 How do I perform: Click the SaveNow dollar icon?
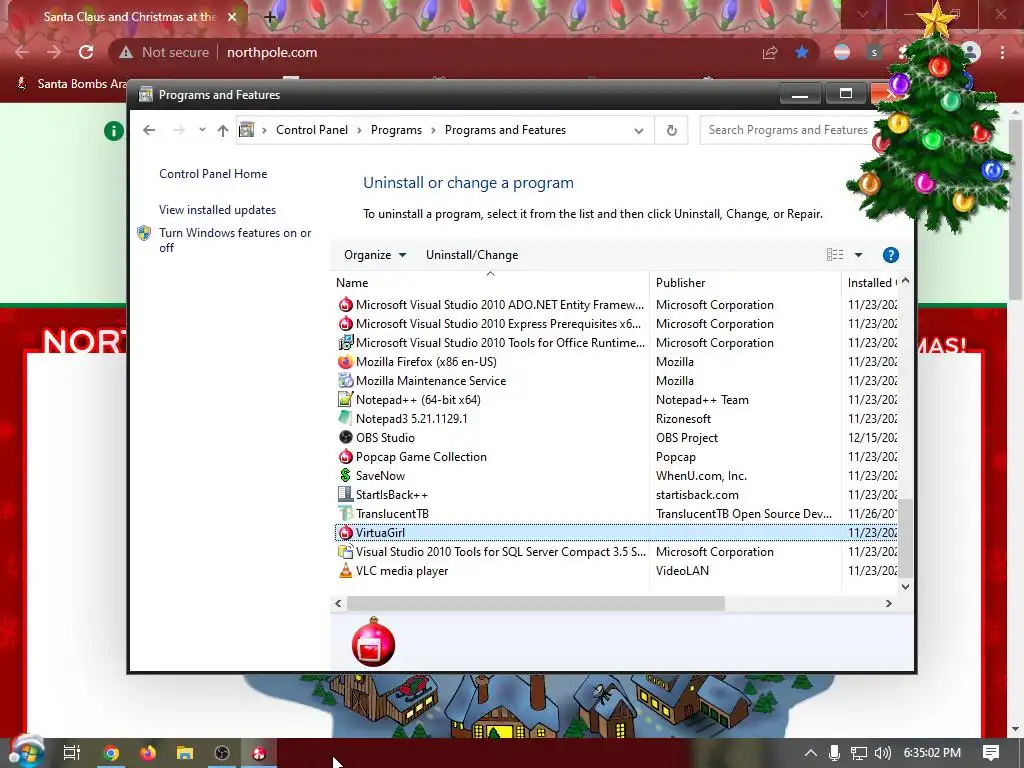point(345,475)
